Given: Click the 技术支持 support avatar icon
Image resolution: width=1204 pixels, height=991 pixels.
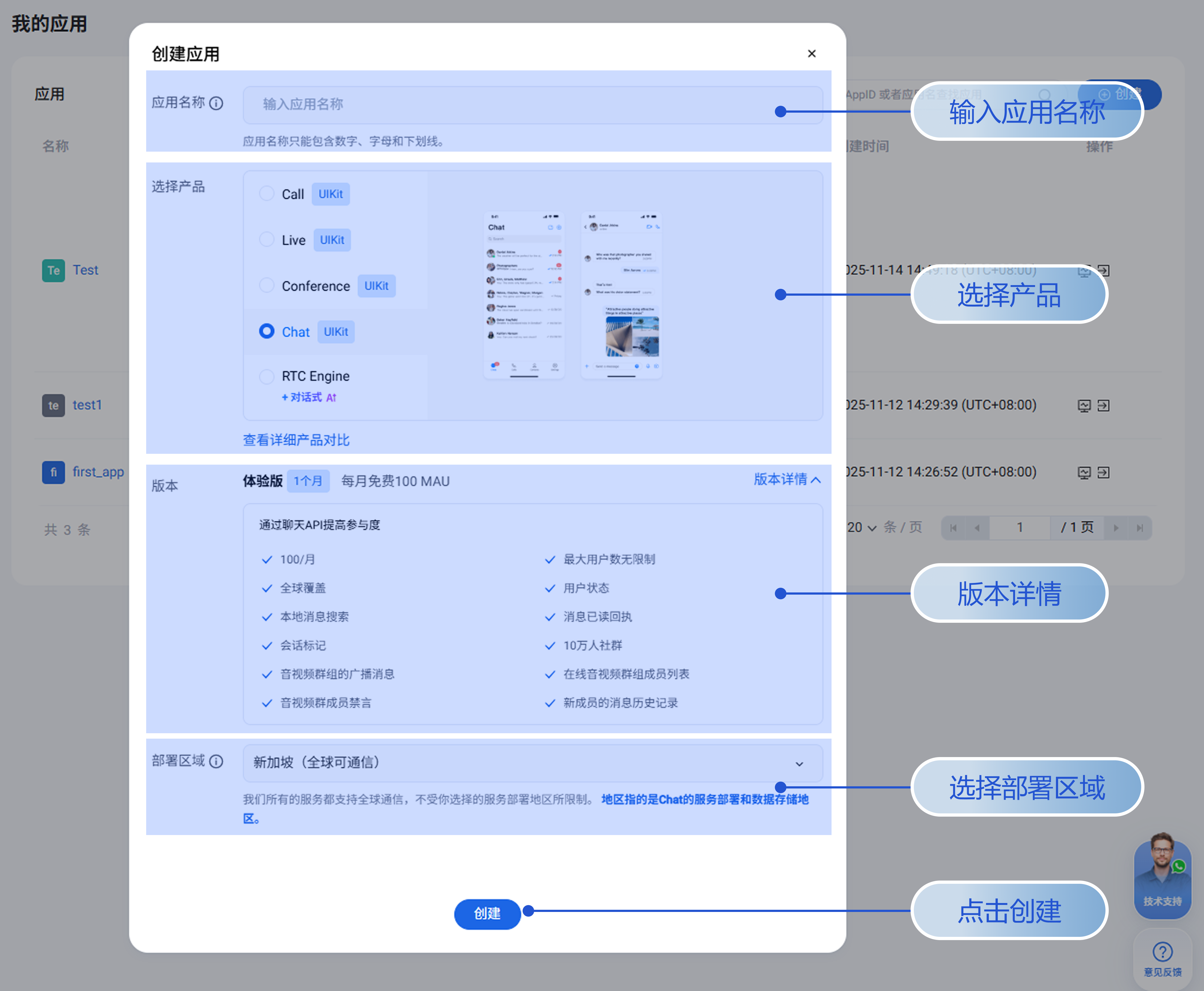Looking at the screenshot, I should pos(1162,873).
